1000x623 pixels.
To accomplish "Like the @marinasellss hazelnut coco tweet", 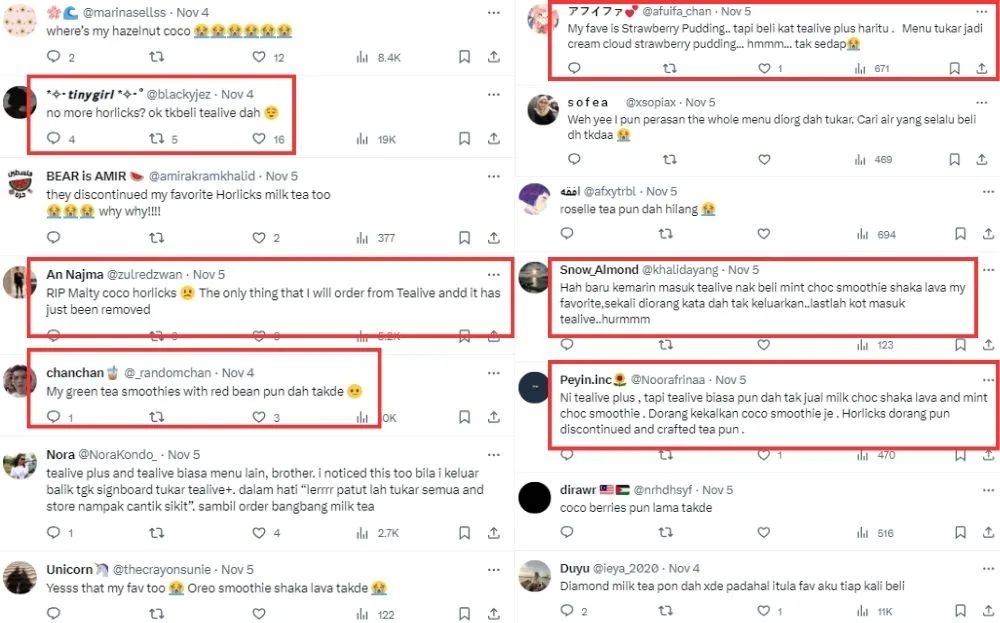I will pyautogui.click(x=260, y=58).
